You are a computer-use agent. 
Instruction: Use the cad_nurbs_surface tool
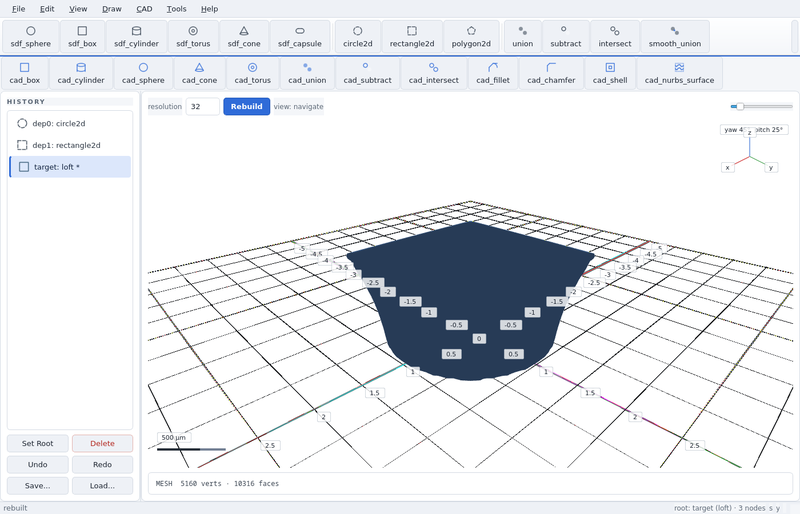click(x=679, y=74)
